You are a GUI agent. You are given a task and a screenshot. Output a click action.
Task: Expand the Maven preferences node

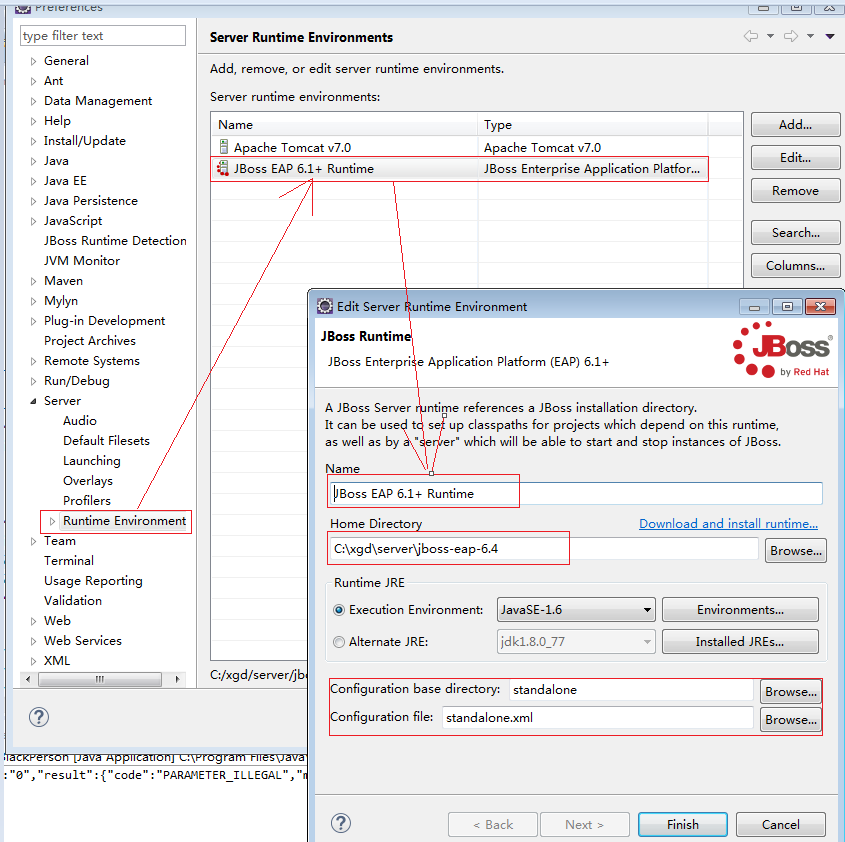pyautogui.click(x=33, y=281)
